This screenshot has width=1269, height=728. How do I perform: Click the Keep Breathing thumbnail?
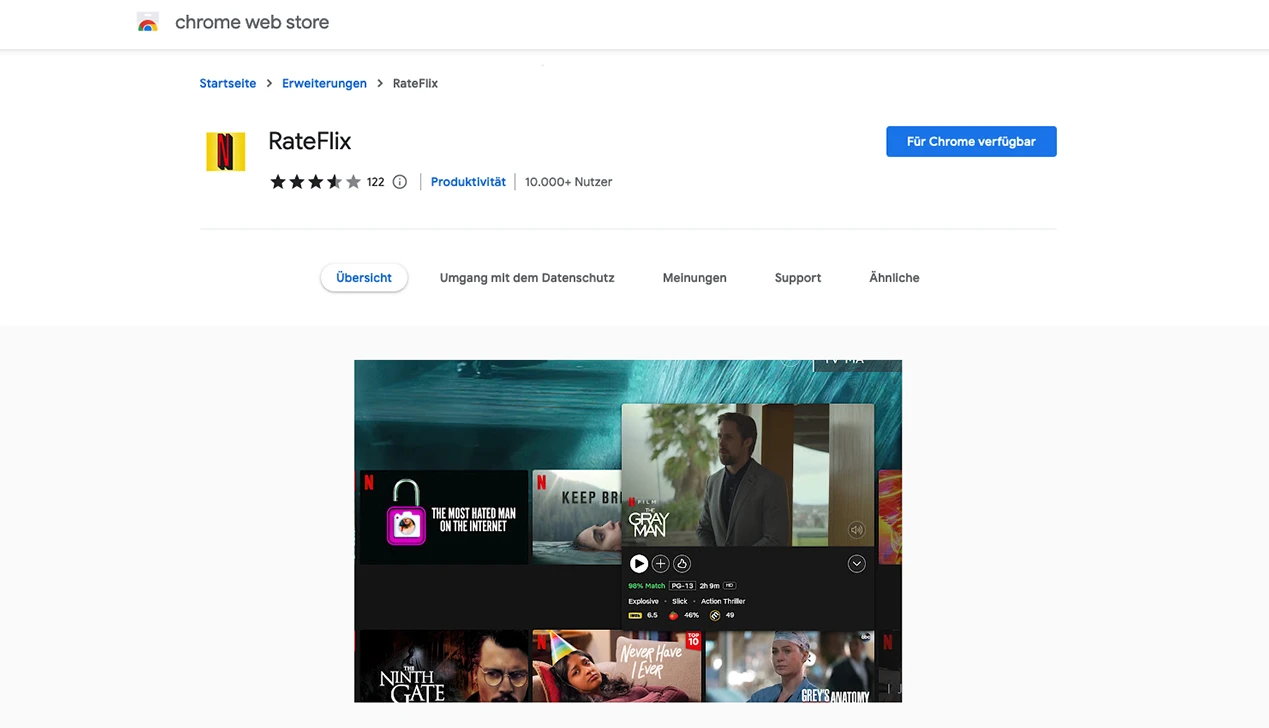pyautogui.click(x=577, y=517)
